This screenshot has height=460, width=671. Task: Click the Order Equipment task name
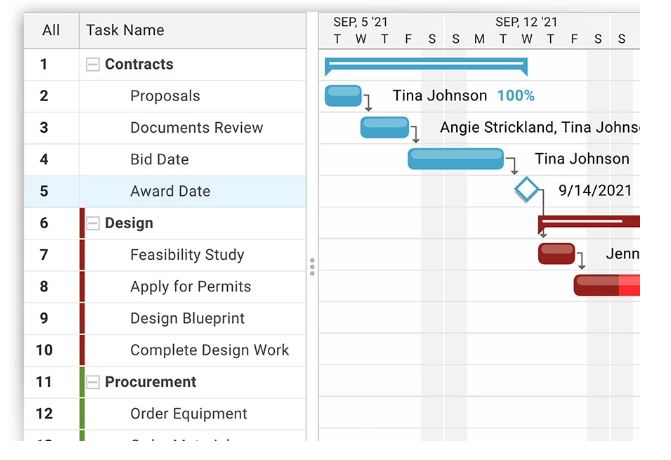tap(188, 413)
